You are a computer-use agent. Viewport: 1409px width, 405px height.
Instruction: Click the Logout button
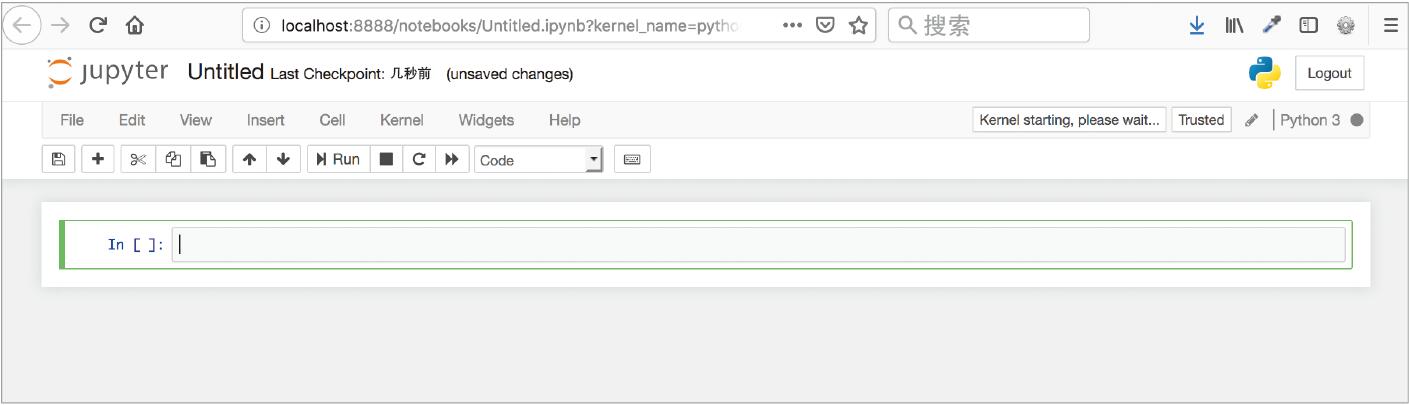[x=1329, y=73]
